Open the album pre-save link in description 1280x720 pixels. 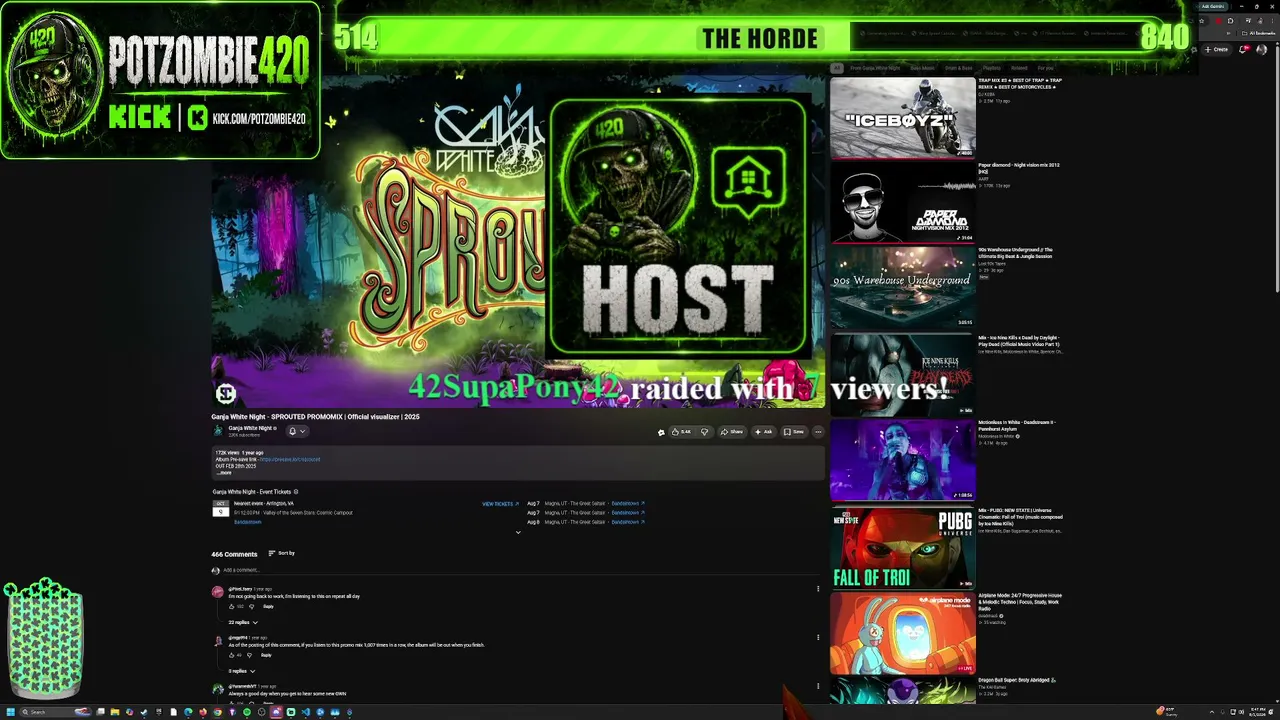[290, 459]
